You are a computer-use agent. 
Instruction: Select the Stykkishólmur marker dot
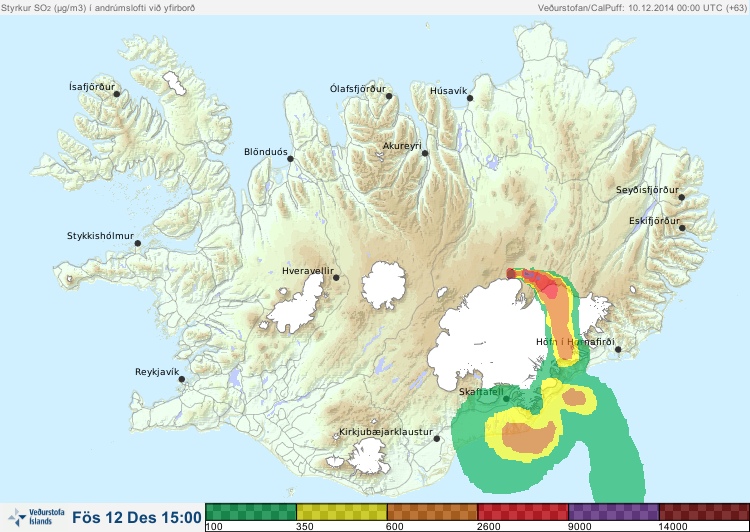(138, 244)
